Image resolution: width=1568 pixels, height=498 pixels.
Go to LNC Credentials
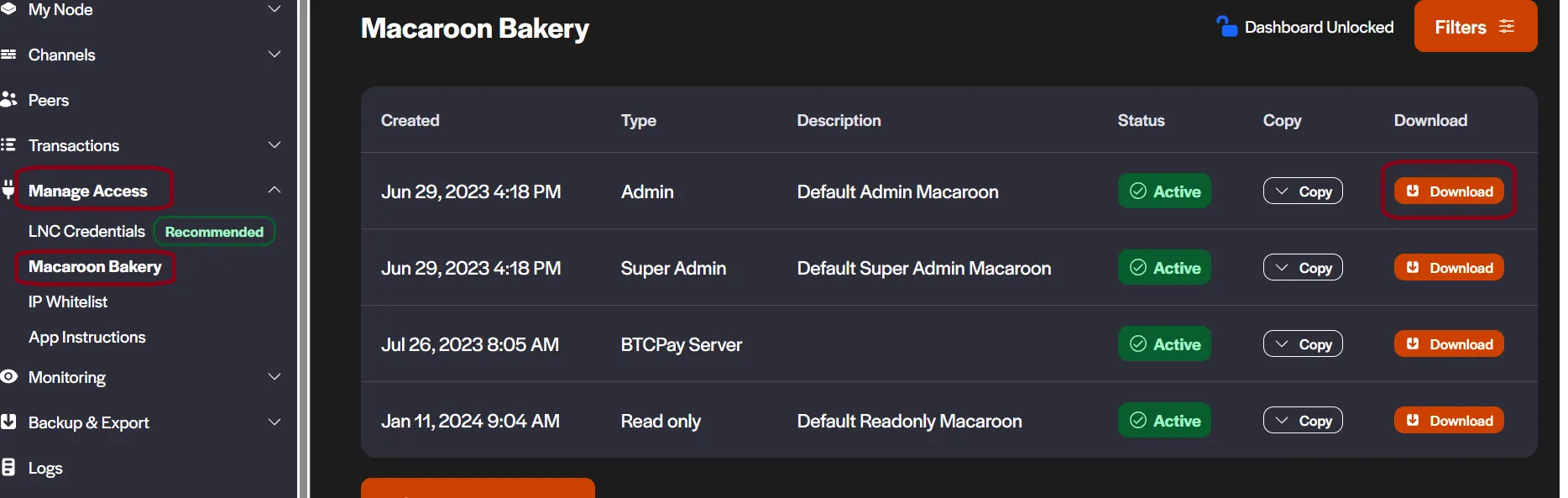click(x=86, y=231)
